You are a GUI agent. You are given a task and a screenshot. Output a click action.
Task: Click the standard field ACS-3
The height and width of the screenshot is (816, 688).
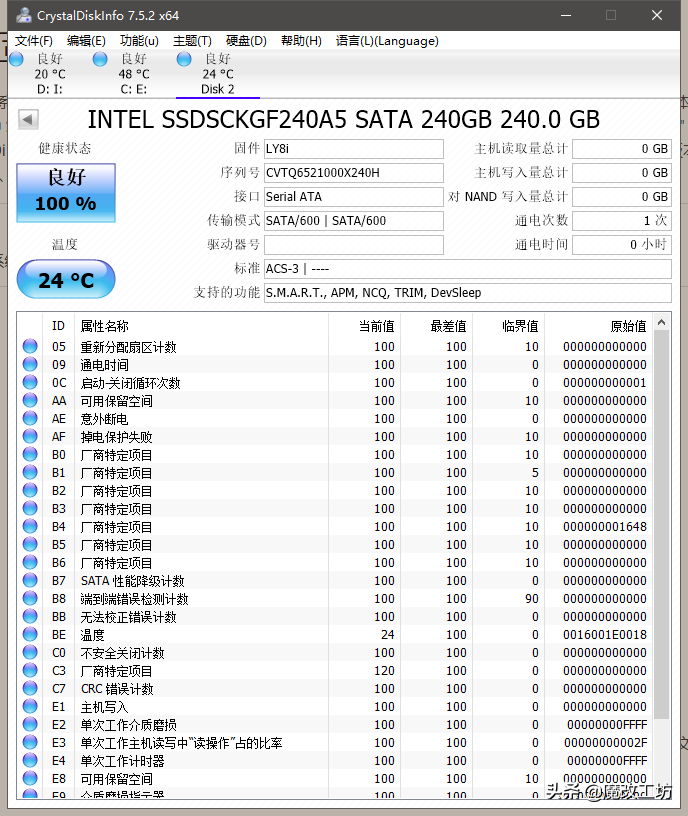pos(468,269)
